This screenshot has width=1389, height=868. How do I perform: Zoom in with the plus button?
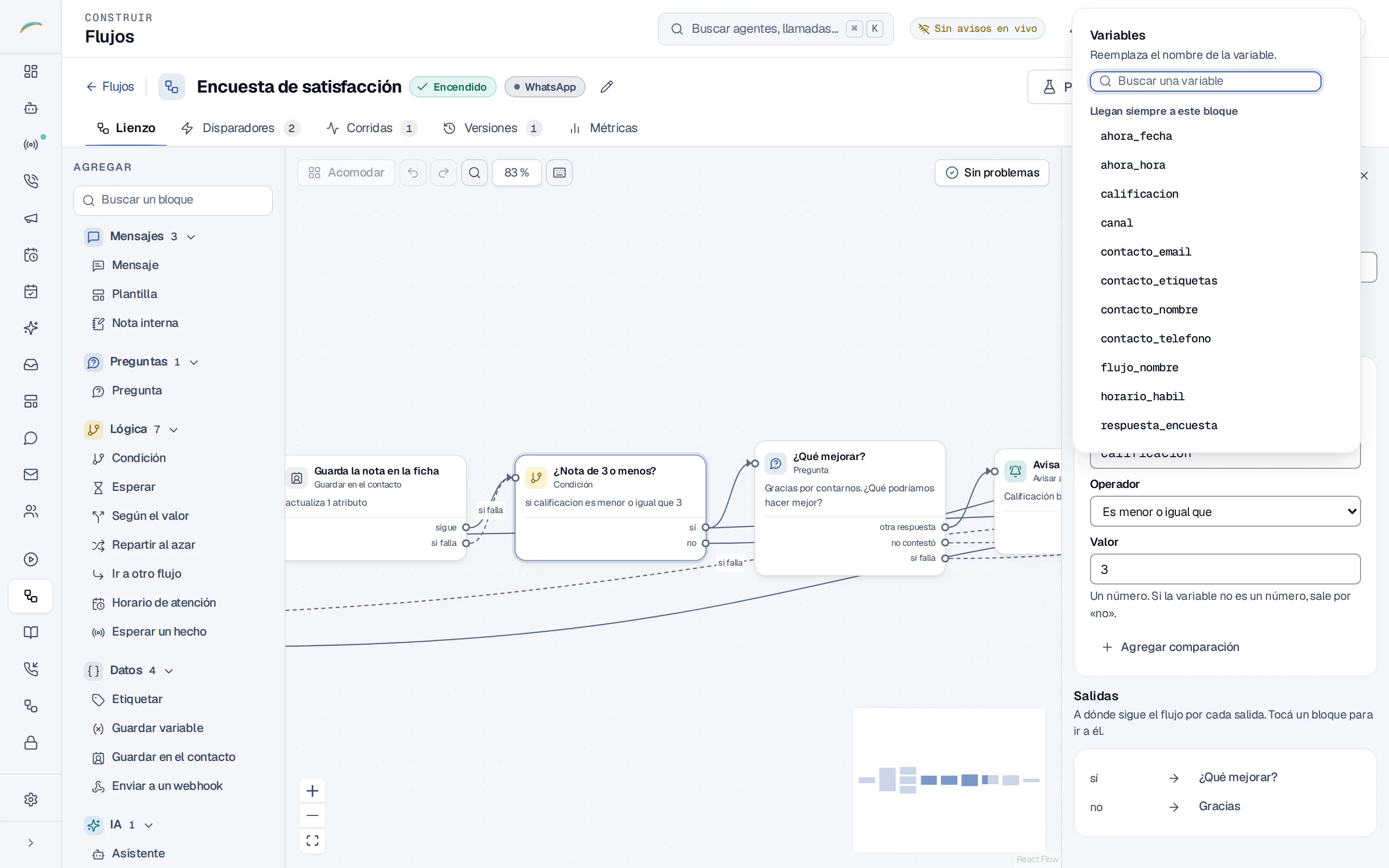tap(312, 791)
